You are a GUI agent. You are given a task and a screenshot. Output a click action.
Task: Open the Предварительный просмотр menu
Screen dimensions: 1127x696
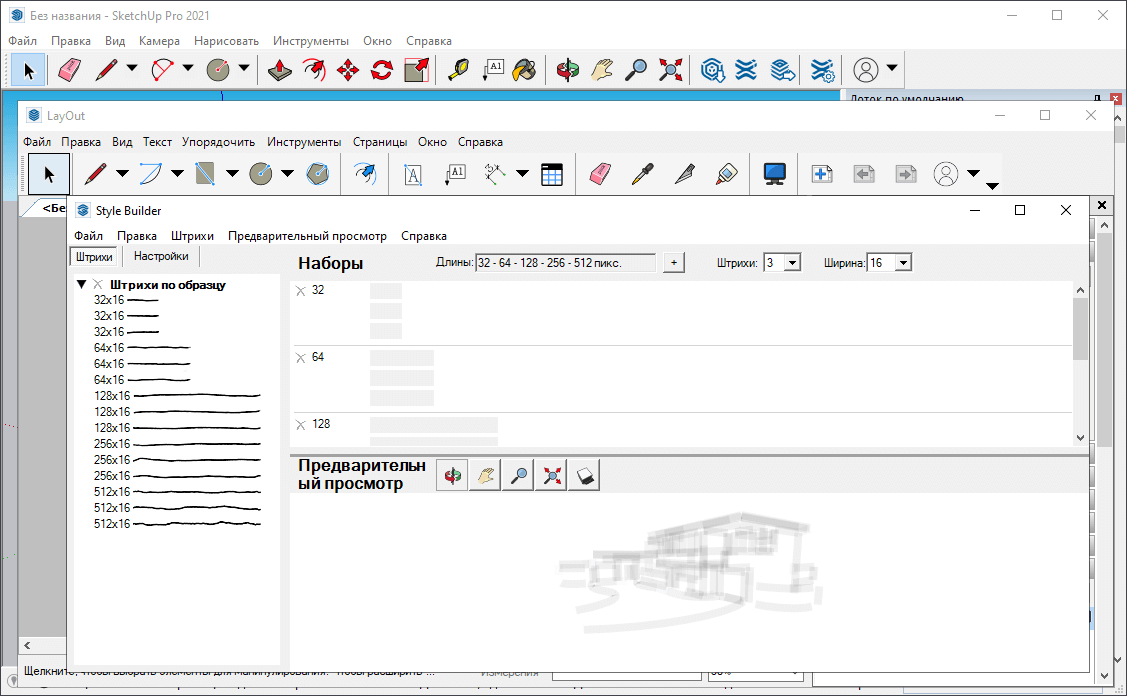tap(307, 236)
